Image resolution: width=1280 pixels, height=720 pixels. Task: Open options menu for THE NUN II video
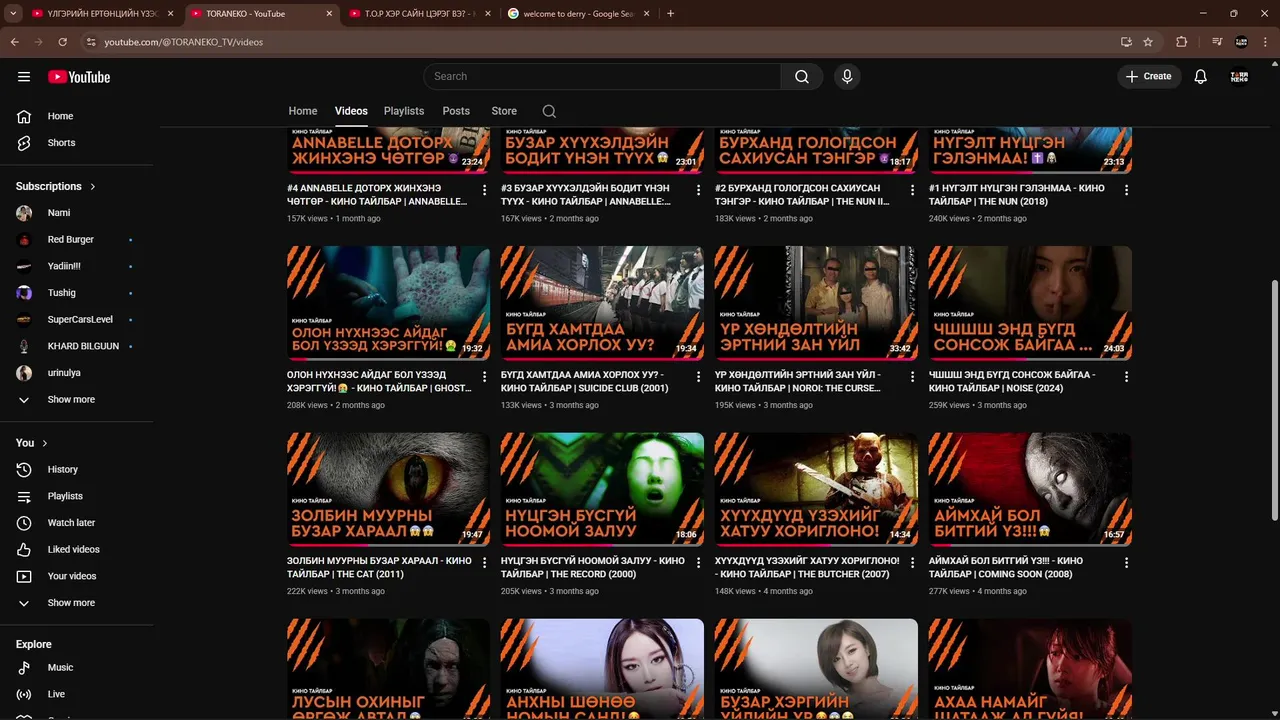click(912, 190)
